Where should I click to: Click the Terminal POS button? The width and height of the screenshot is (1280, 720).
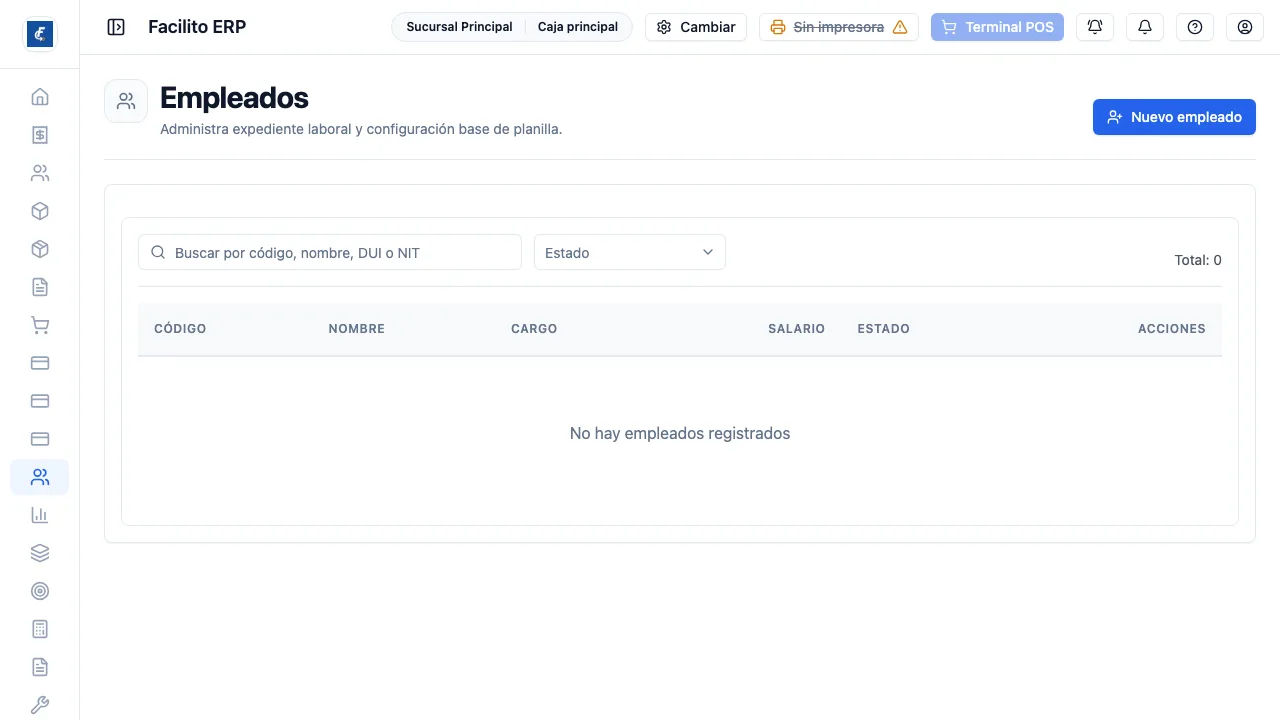tap(997, 27)
